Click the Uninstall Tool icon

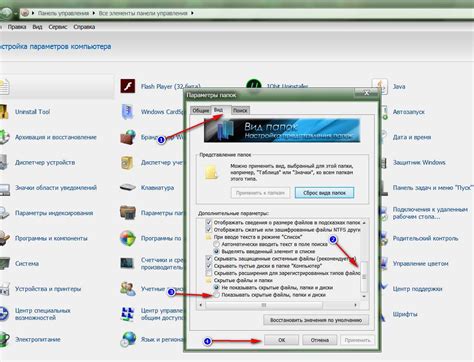4,112
